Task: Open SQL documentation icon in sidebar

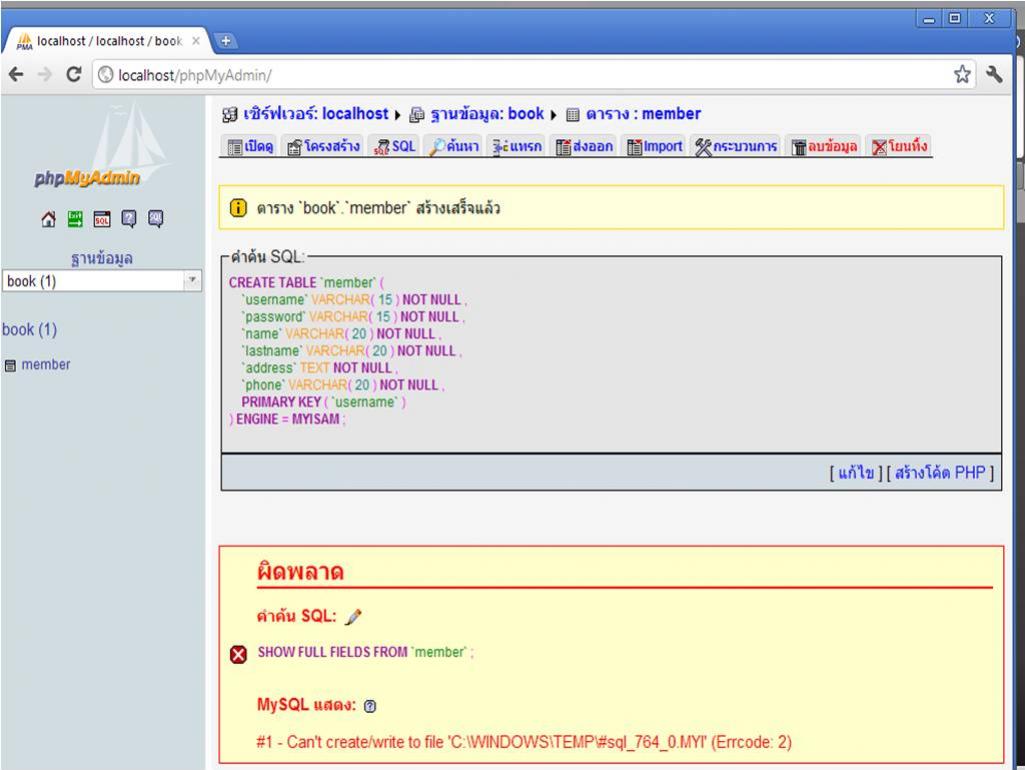Action: [x=156, y=219]
